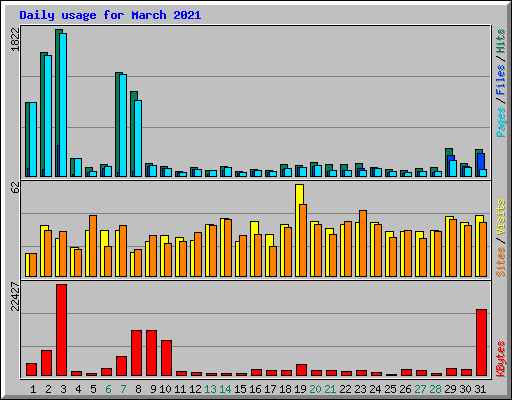Click the cyan Pages bar for day 1

pos(33,139)
